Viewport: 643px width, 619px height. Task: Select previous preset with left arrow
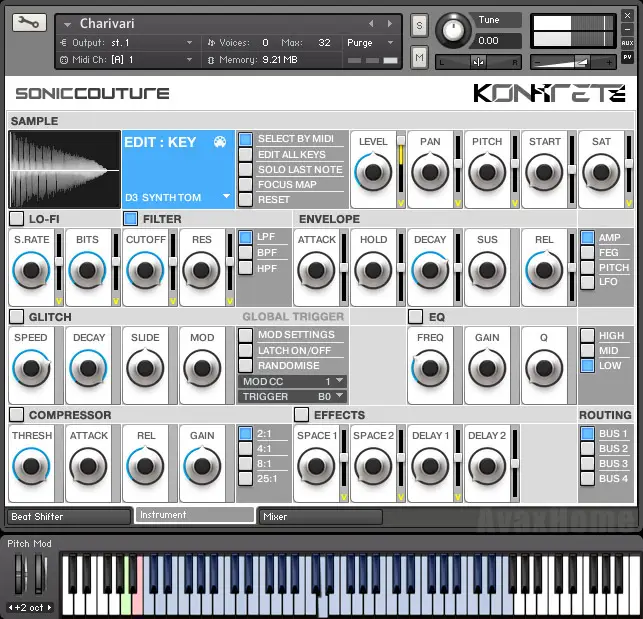pyautogui.click(x=371, y=24)
